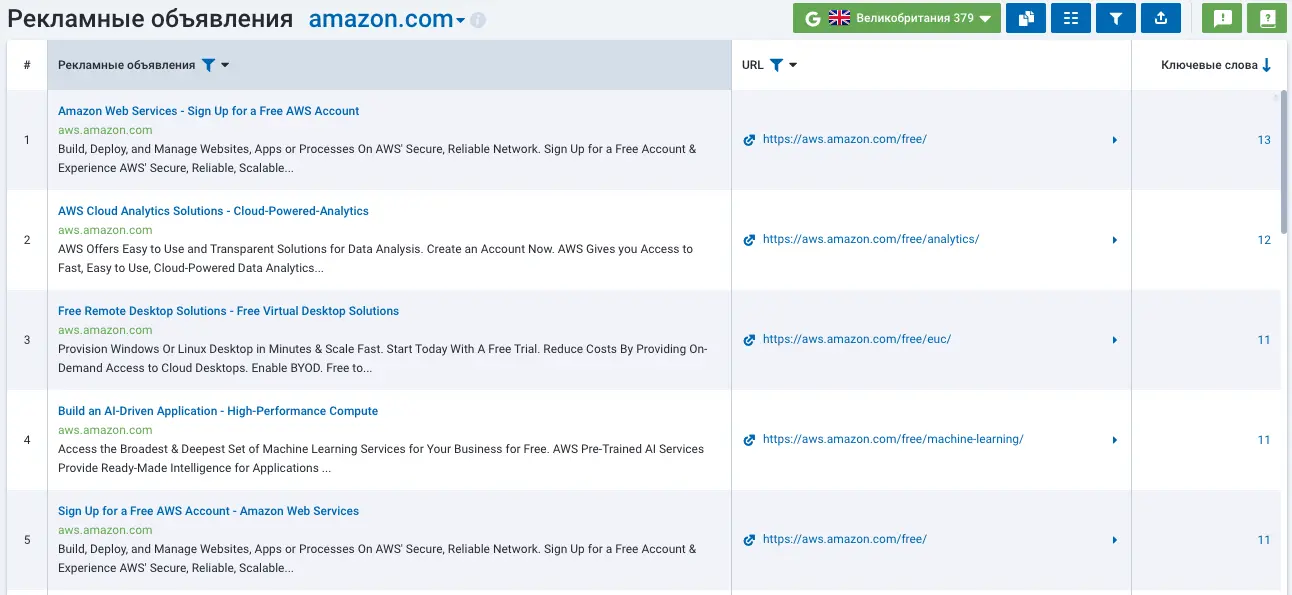Screen dimensions: 1292x595
Task: Open the ad titled AWS Cloud Analytics Solutions
Action: coord(213,211)
